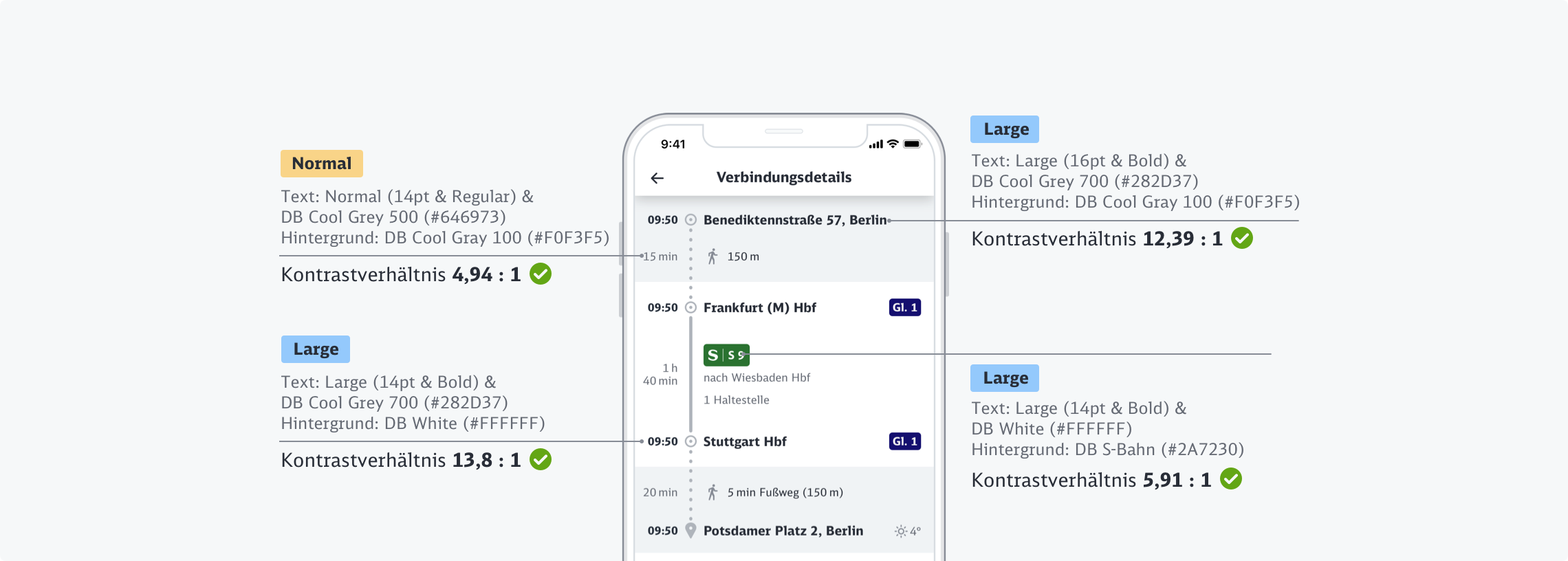This screenshot has height=561, width=1568.
Task: Click the weather sun icon showing 4°
Action: [901, 531]
